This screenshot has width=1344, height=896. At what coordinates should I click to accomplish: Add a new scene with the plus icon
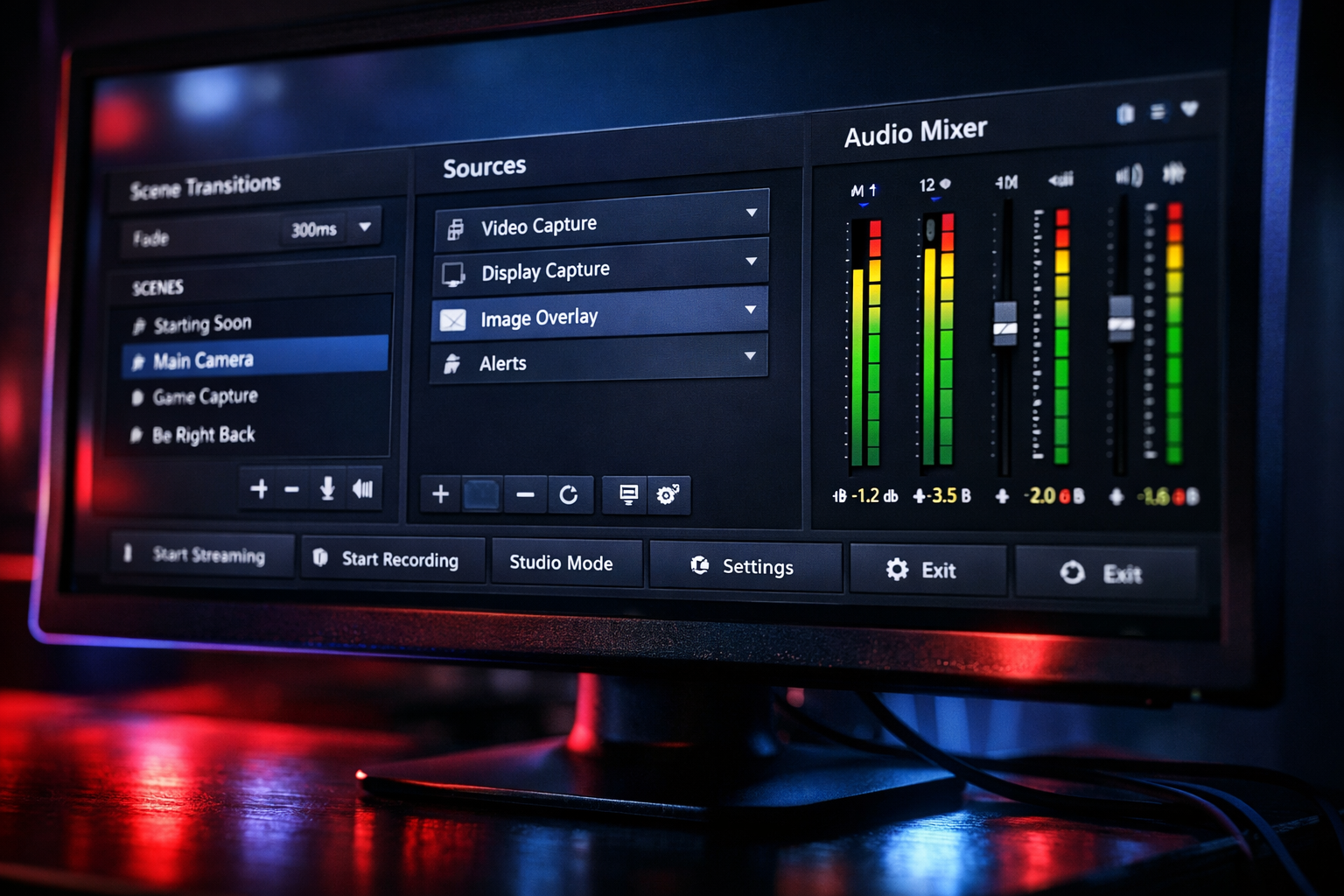pyautogui.click(x=259, y=488)
